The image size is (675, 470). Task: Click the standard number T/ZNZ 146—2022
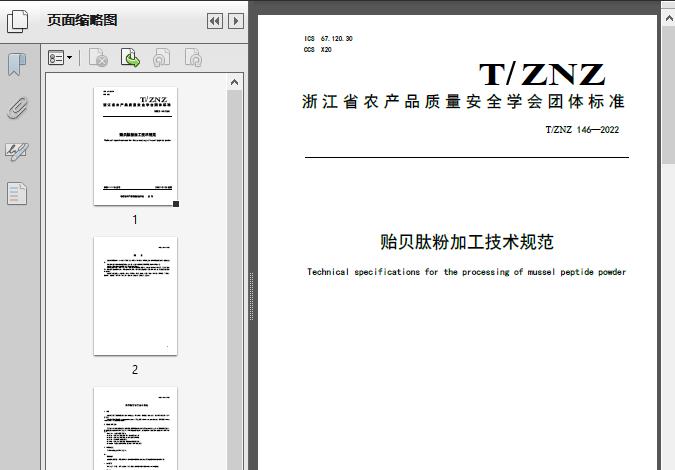click(582, 130)
